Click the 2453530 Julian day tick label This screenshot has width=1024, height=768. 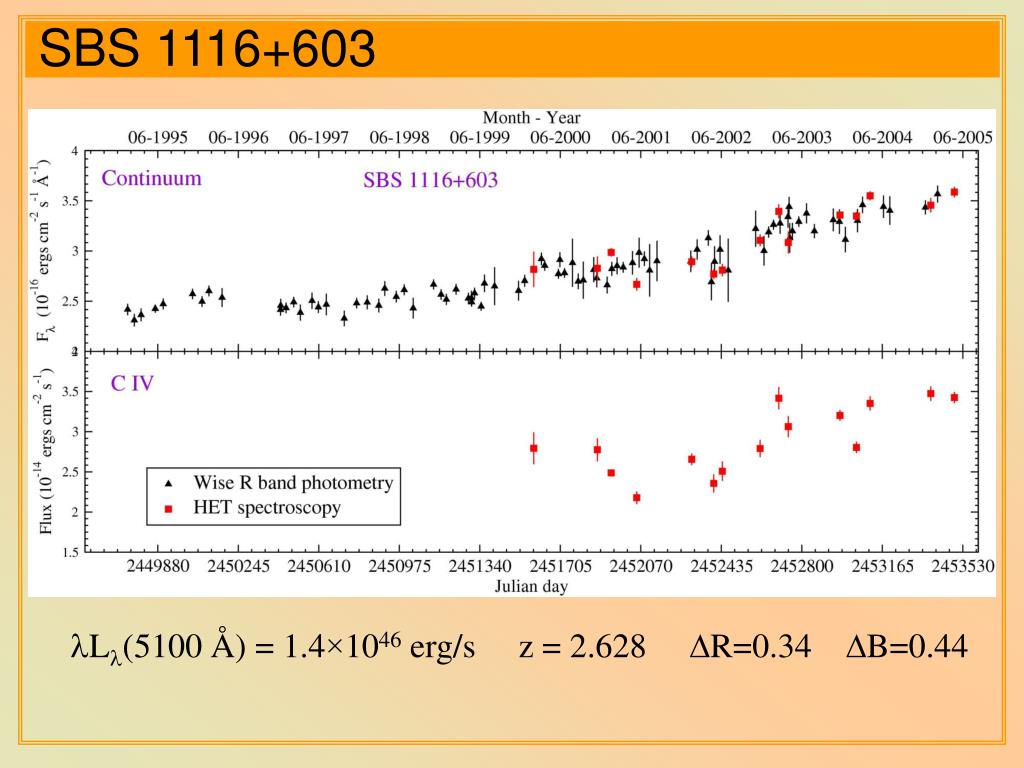pos(963,566)
